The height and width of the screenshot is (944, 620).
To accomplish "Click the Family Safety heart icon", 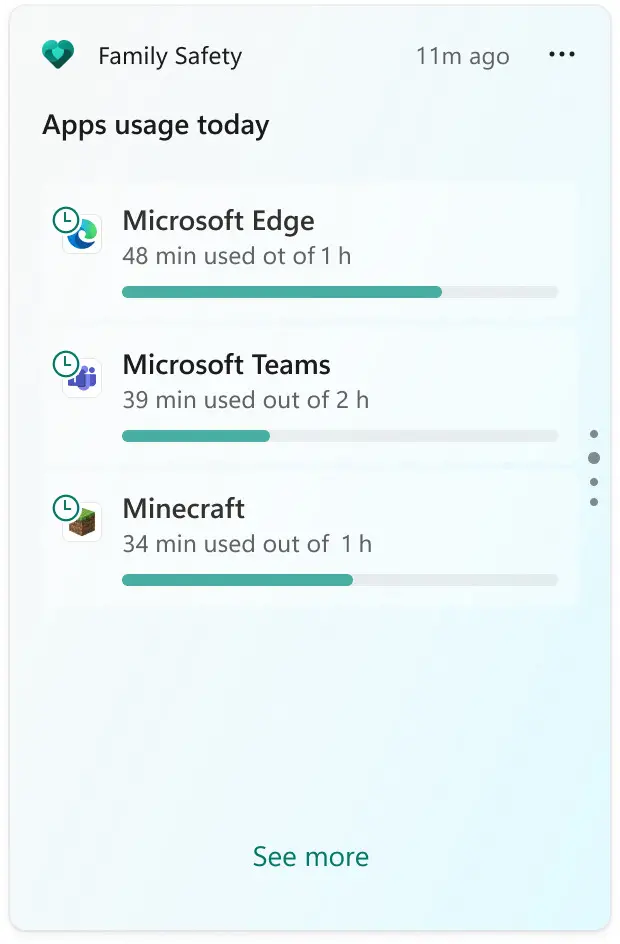I will click(x=58, y=56).
